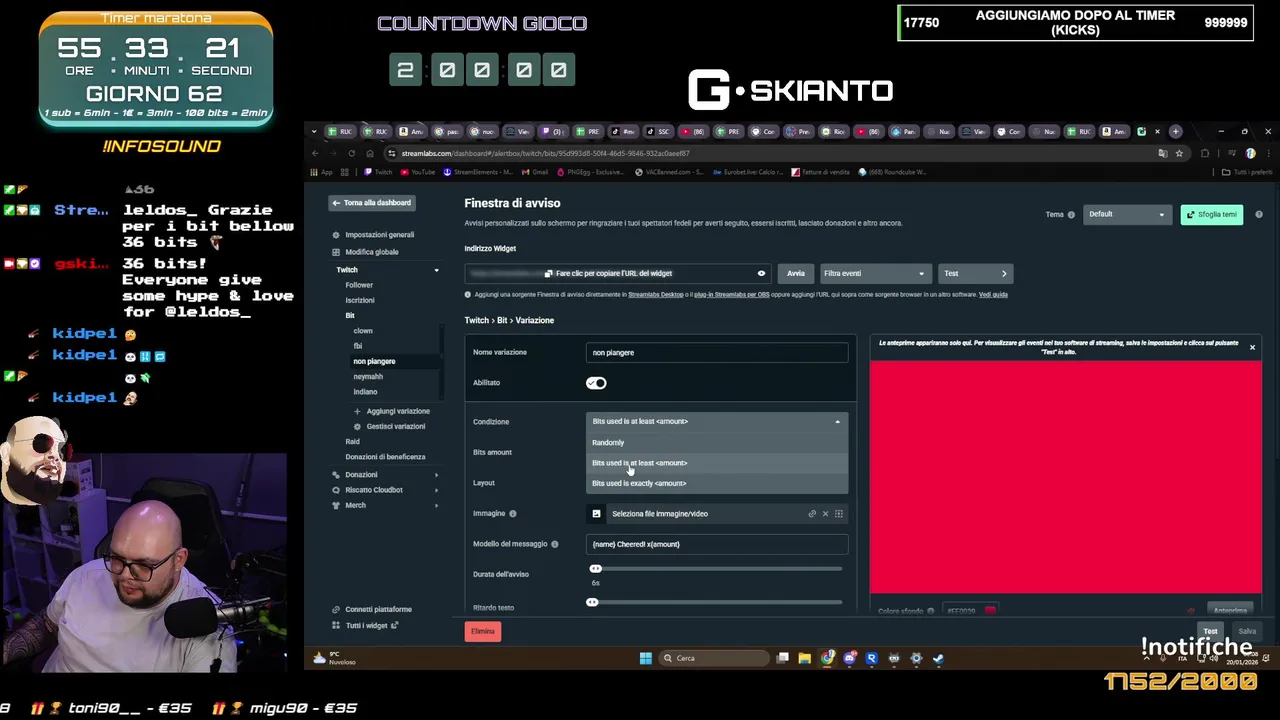Select Iscrizioni in the sidebar
The width and height of the screenshot is (1280, 720).
[360, 300]
